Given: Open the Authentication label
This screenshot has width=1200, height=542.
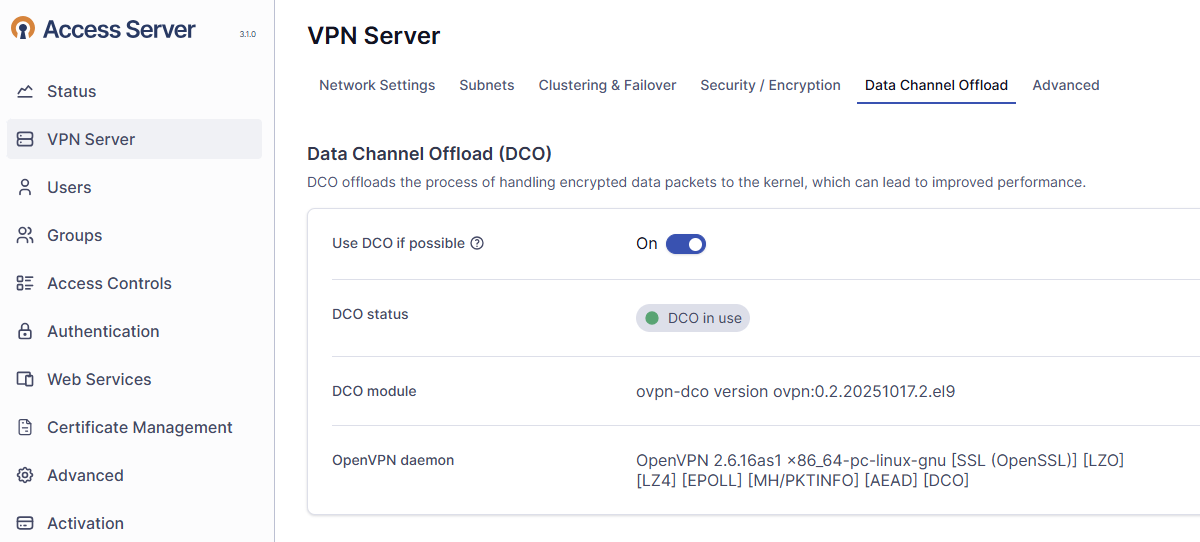Looking at the screenshot, I should click(103, 331).
